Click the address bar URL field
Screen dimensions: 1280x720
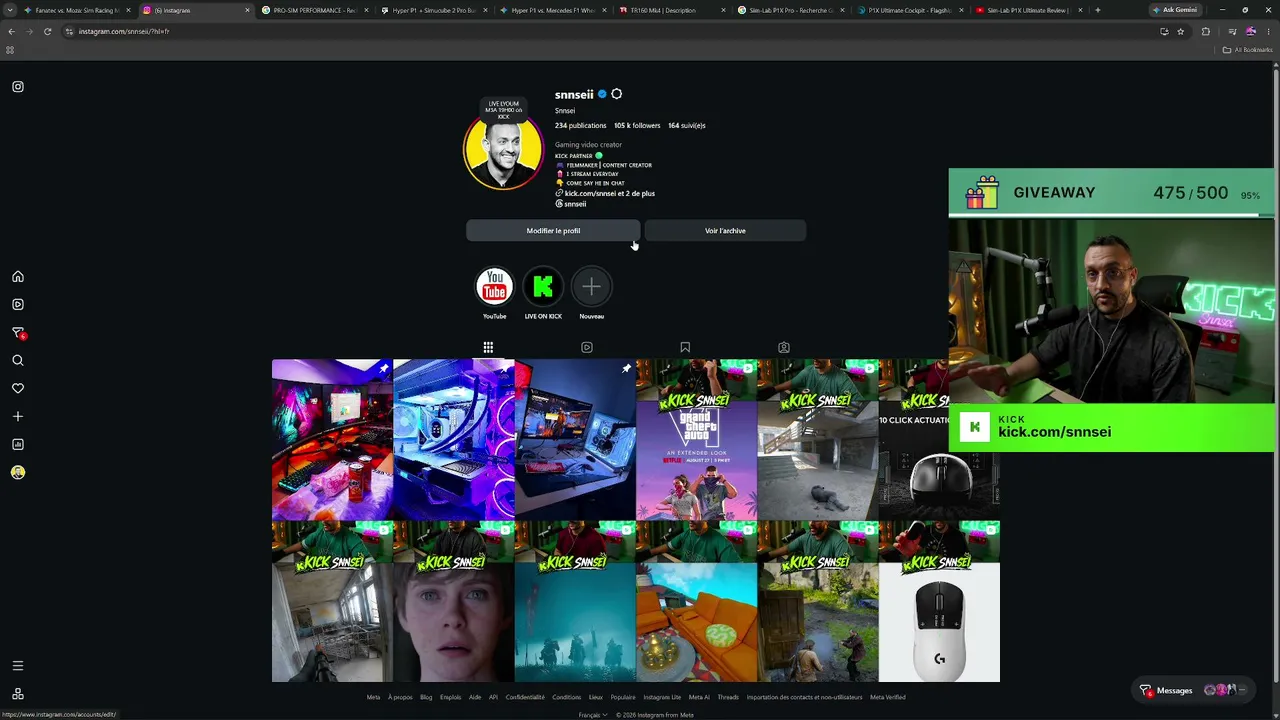[x=600, y=31]
